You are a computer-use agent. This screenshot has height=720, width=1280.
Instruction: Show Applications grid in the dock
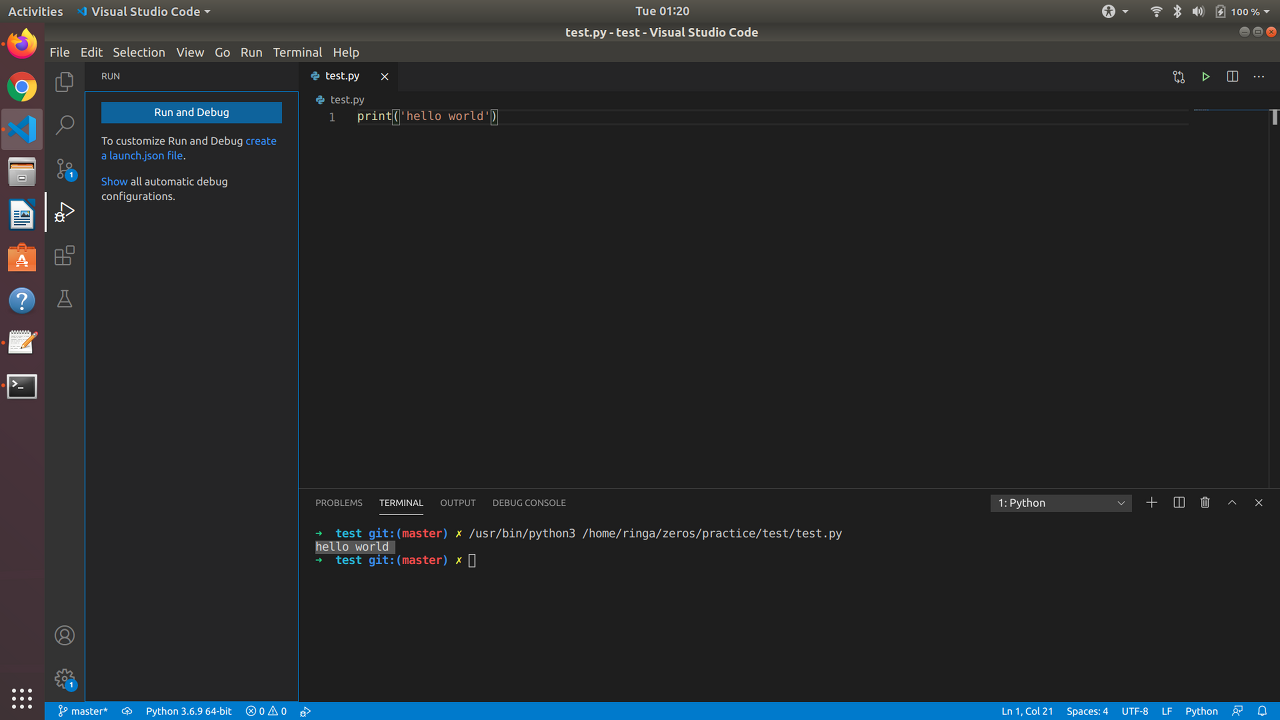22,698
